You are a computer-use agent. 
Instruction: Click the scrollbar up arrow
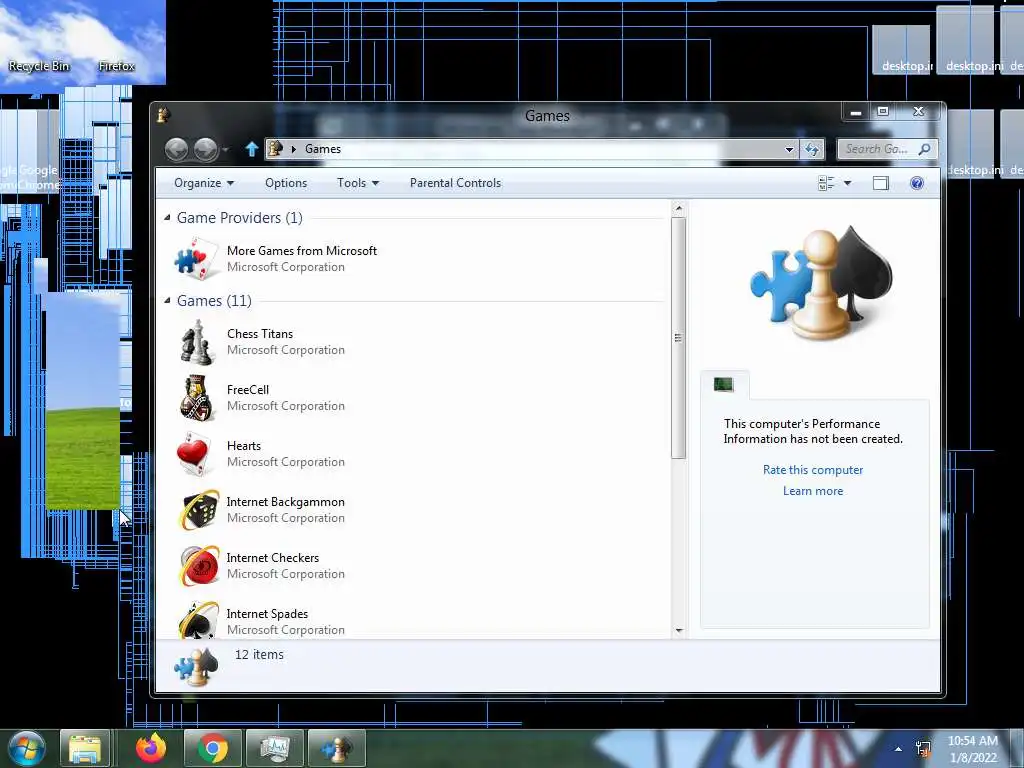(x=679, y=208)
